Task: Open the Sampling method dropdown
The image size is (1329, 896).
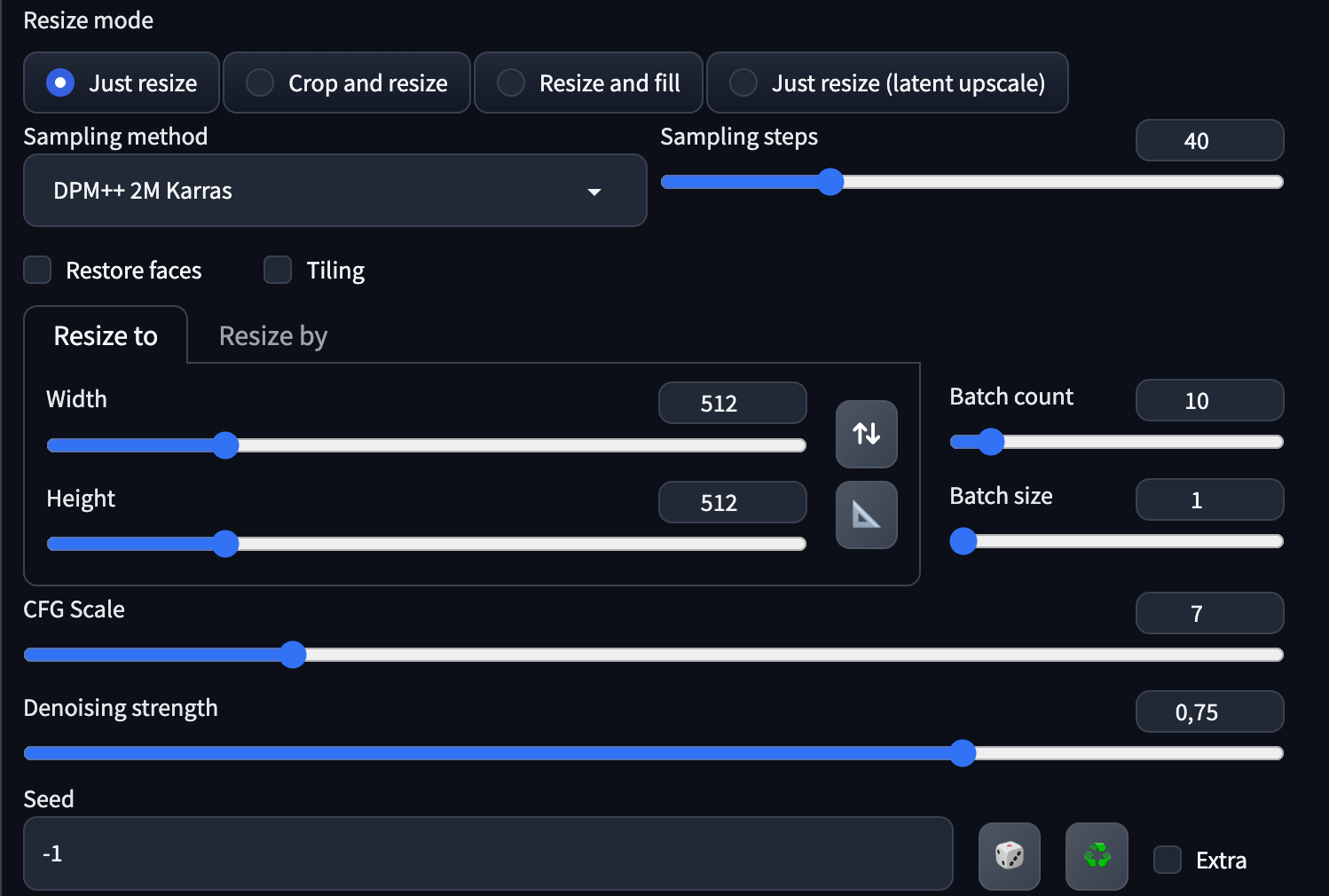Action: [x=335, y=191]
